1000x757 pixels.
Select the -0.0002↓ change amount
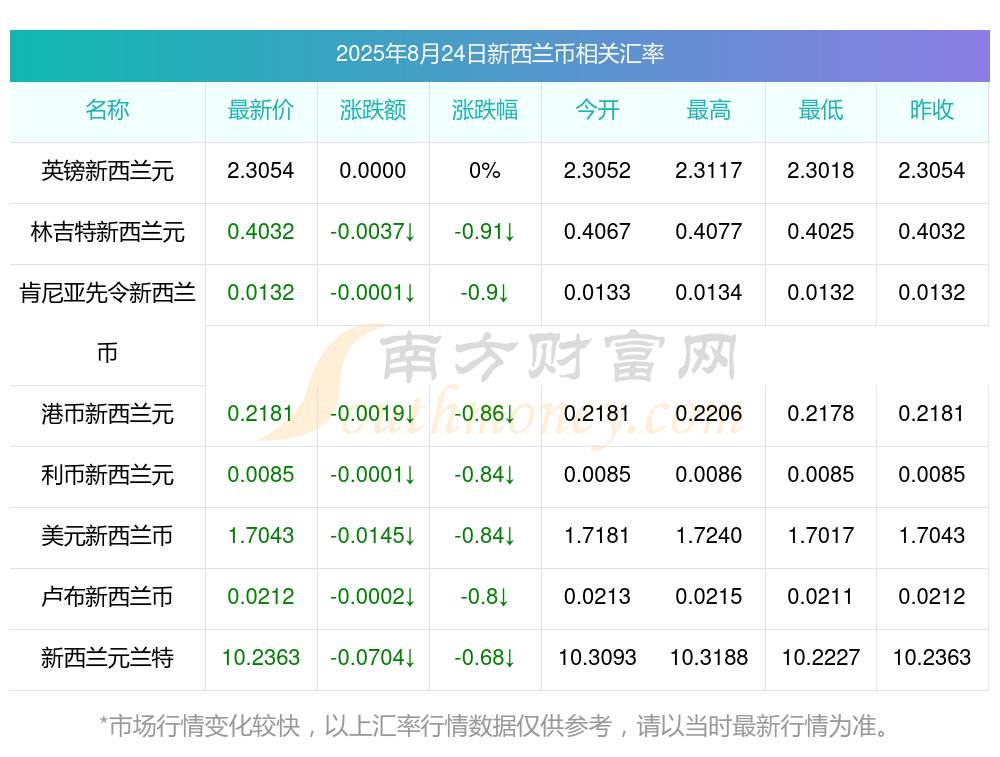[x=372, y=596]
